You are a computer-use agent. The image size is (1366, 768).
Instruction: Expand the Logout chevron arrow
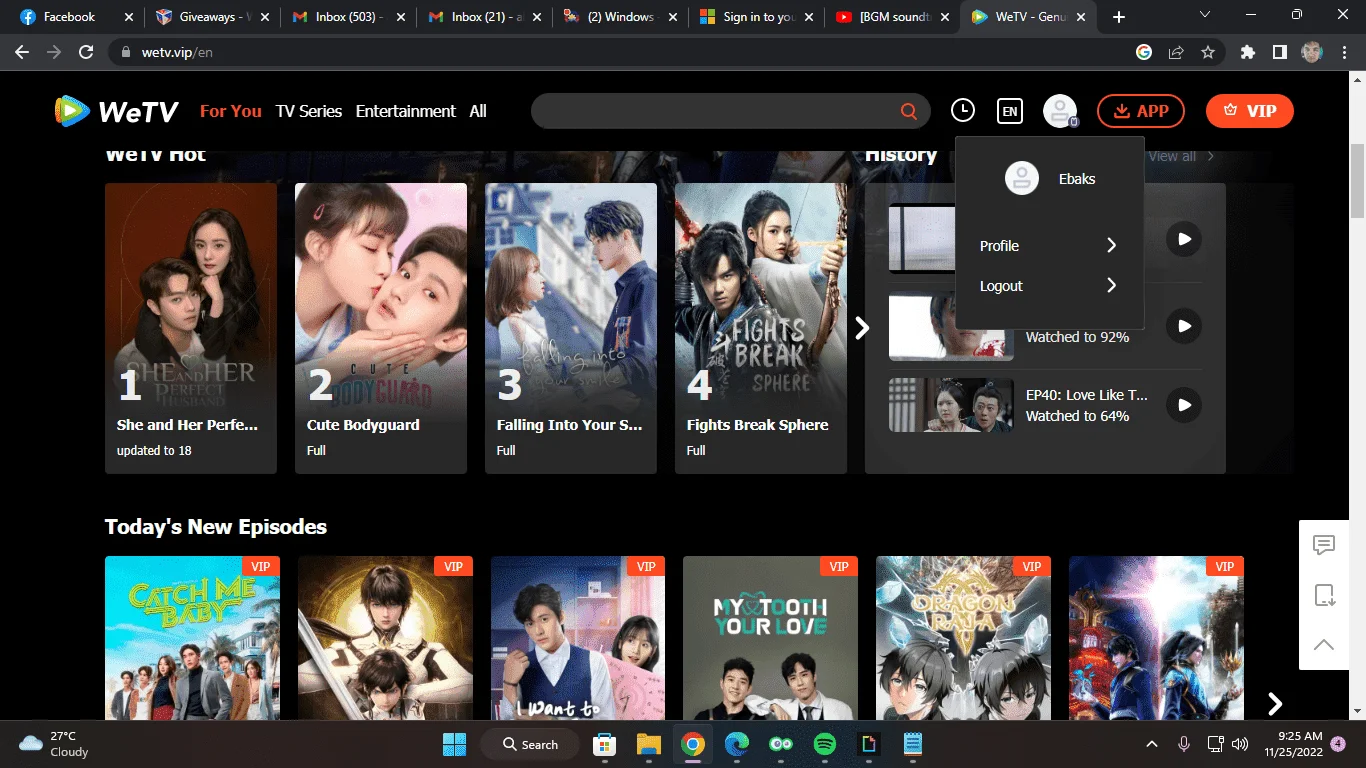(x=1111, y=286)
